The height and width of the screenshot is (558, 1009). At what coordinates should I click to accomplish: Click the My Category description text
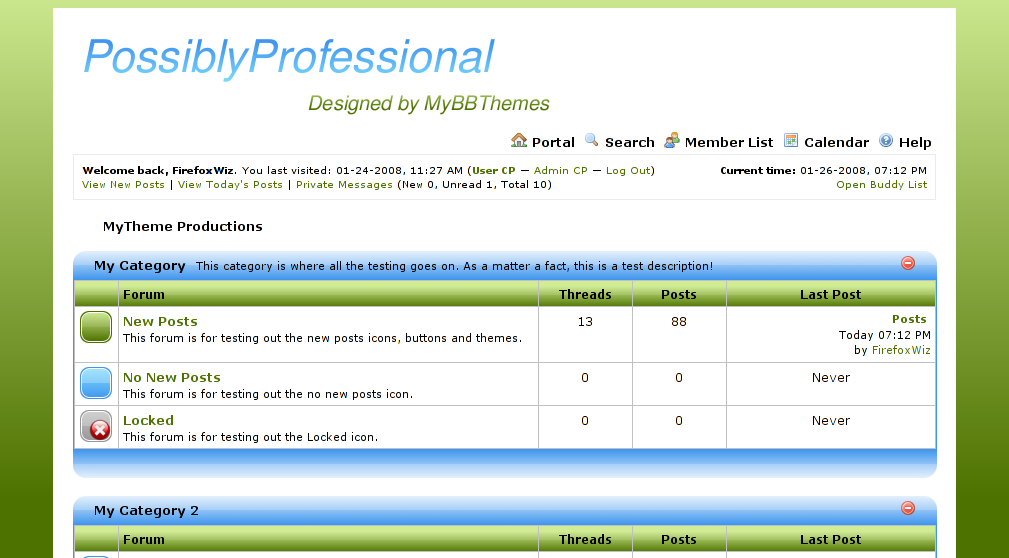click(454, 266)
